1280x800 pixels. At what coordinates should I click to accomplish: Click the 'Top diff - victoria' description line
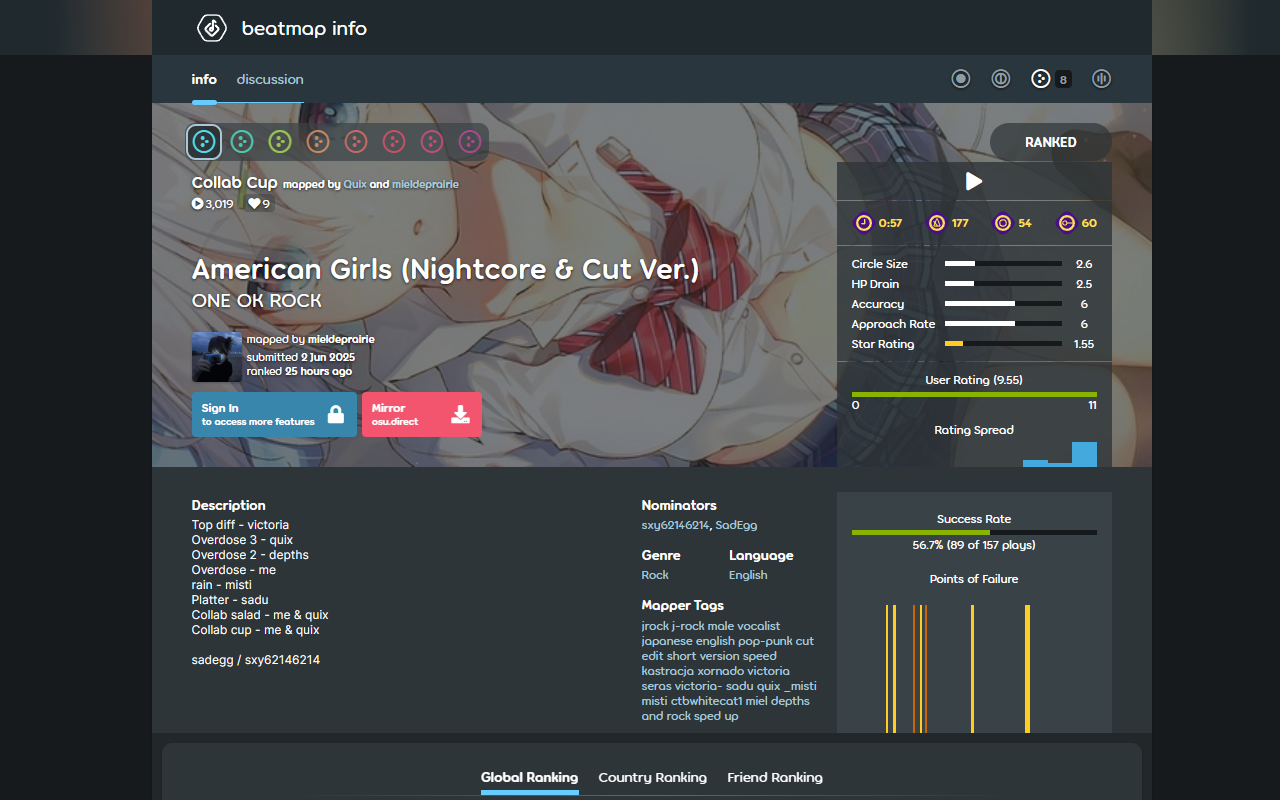(240, 525)
